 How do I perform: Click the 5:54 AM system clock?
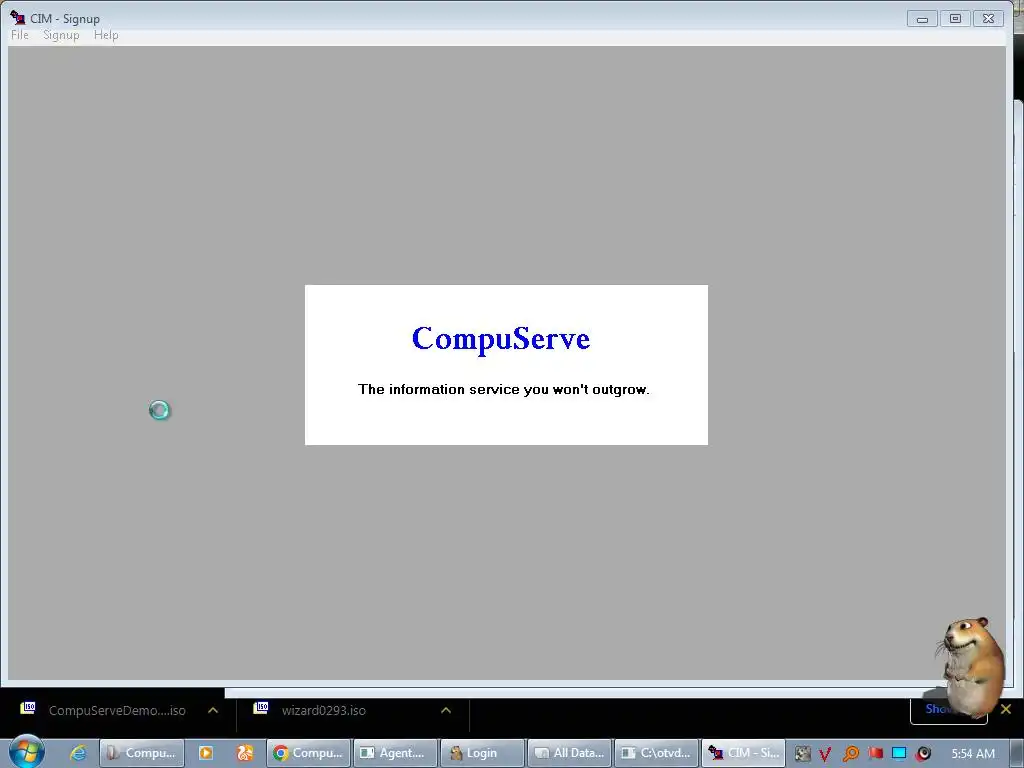[x=973, y=754]
